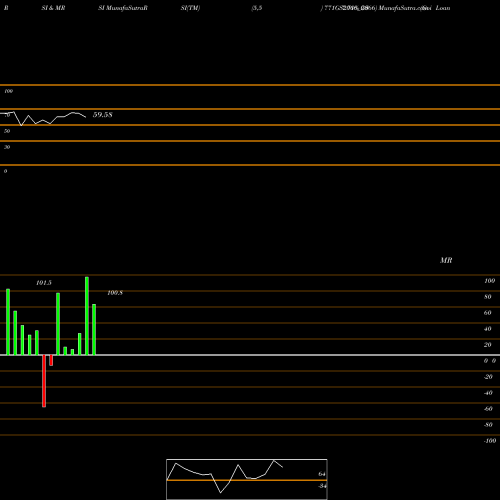Click the MR panel title text

click(x=446, y=260)
